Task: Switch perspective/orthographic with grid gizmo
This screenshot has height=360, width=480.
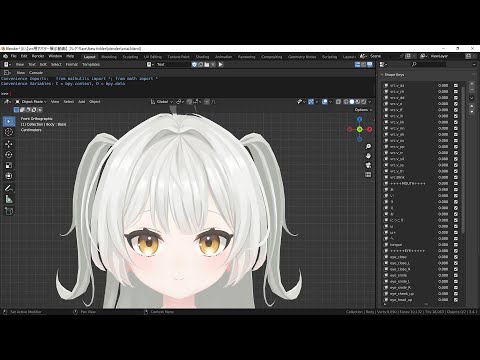Action: (368, 175)
